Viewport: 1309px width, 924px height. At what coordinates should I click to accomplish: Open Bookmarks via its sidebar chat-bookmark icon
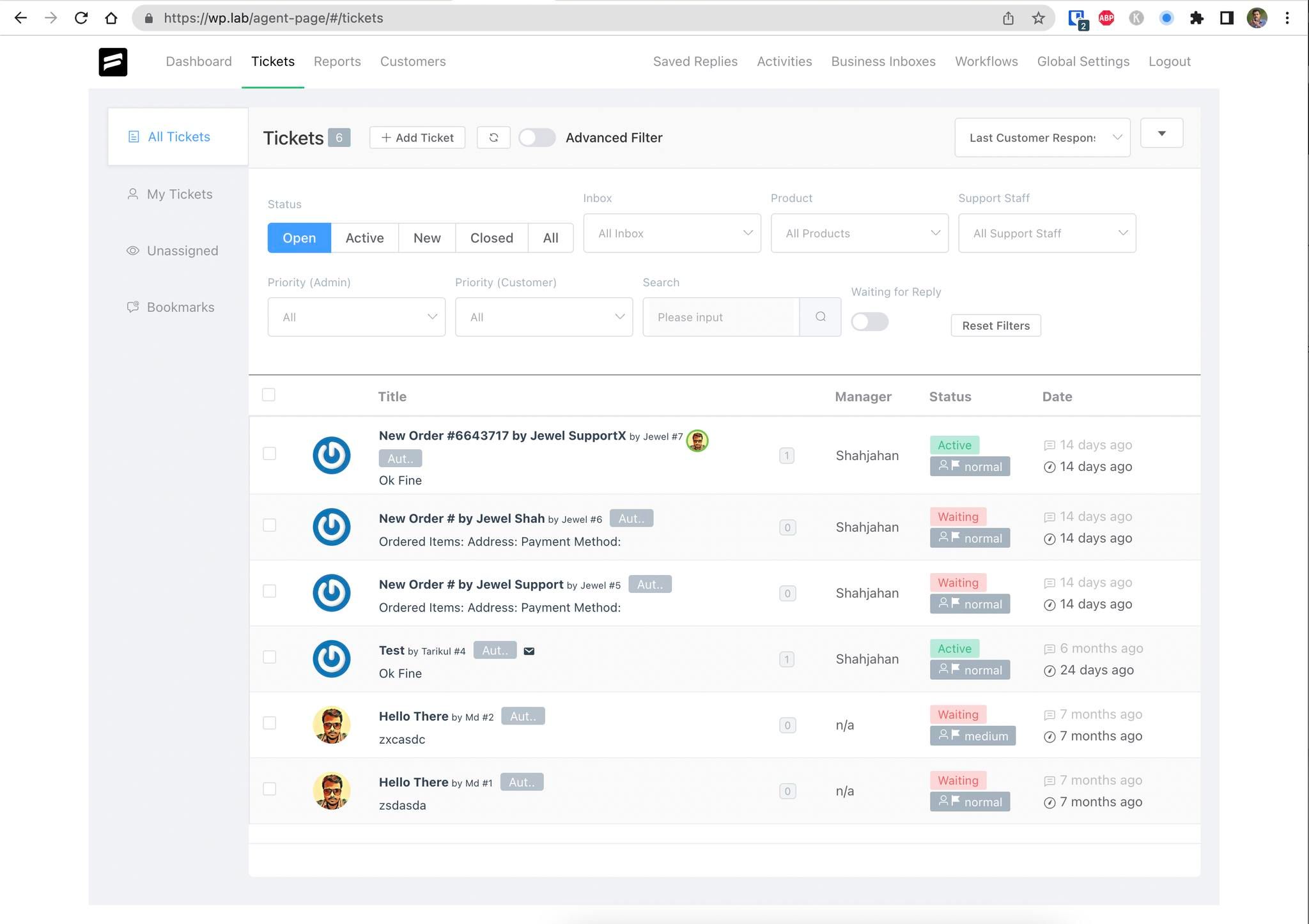pyautogui.click(x=133, y=307)
